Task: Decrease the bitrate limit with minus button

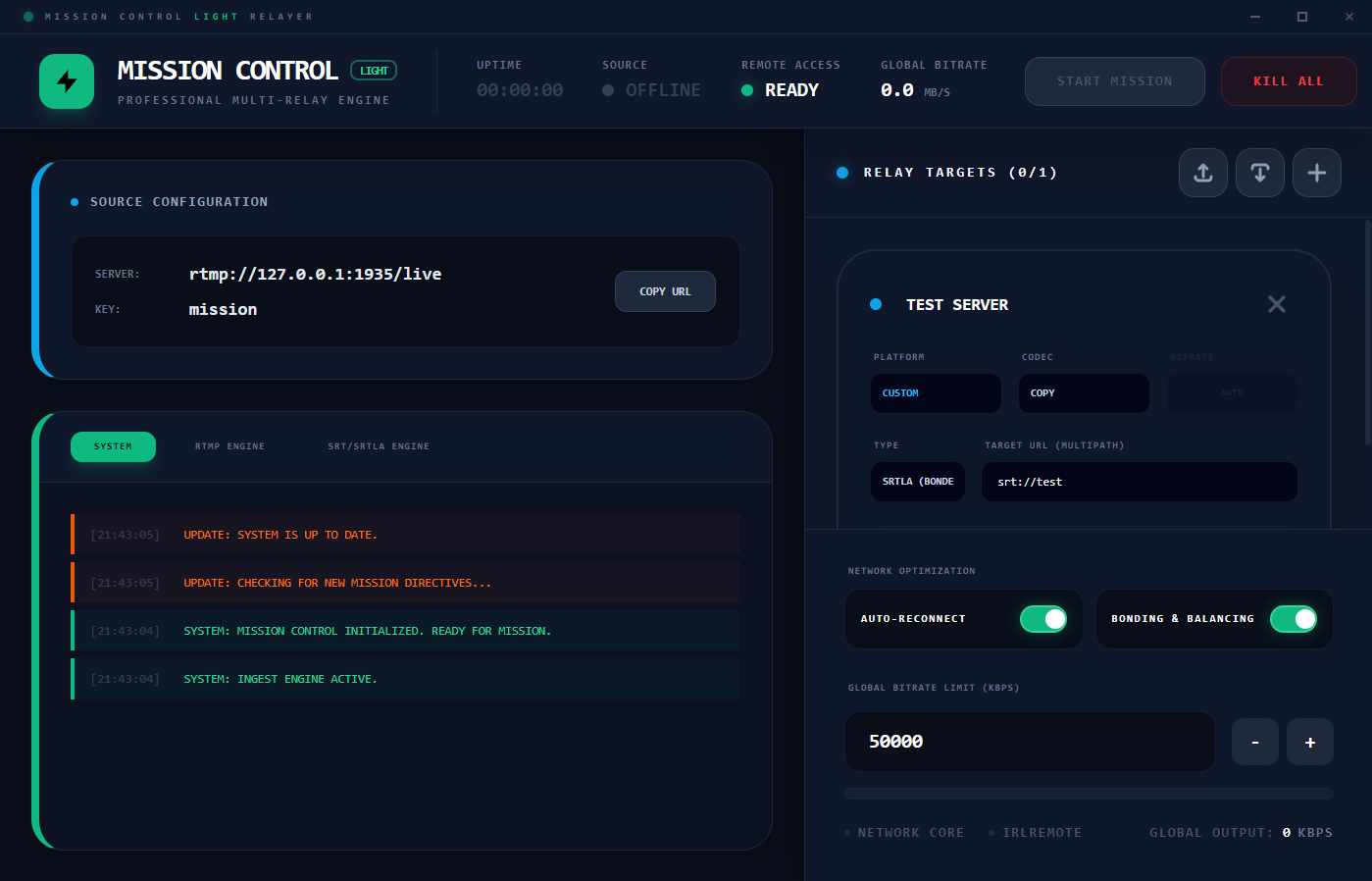Action: click(x=1255, y=742)
